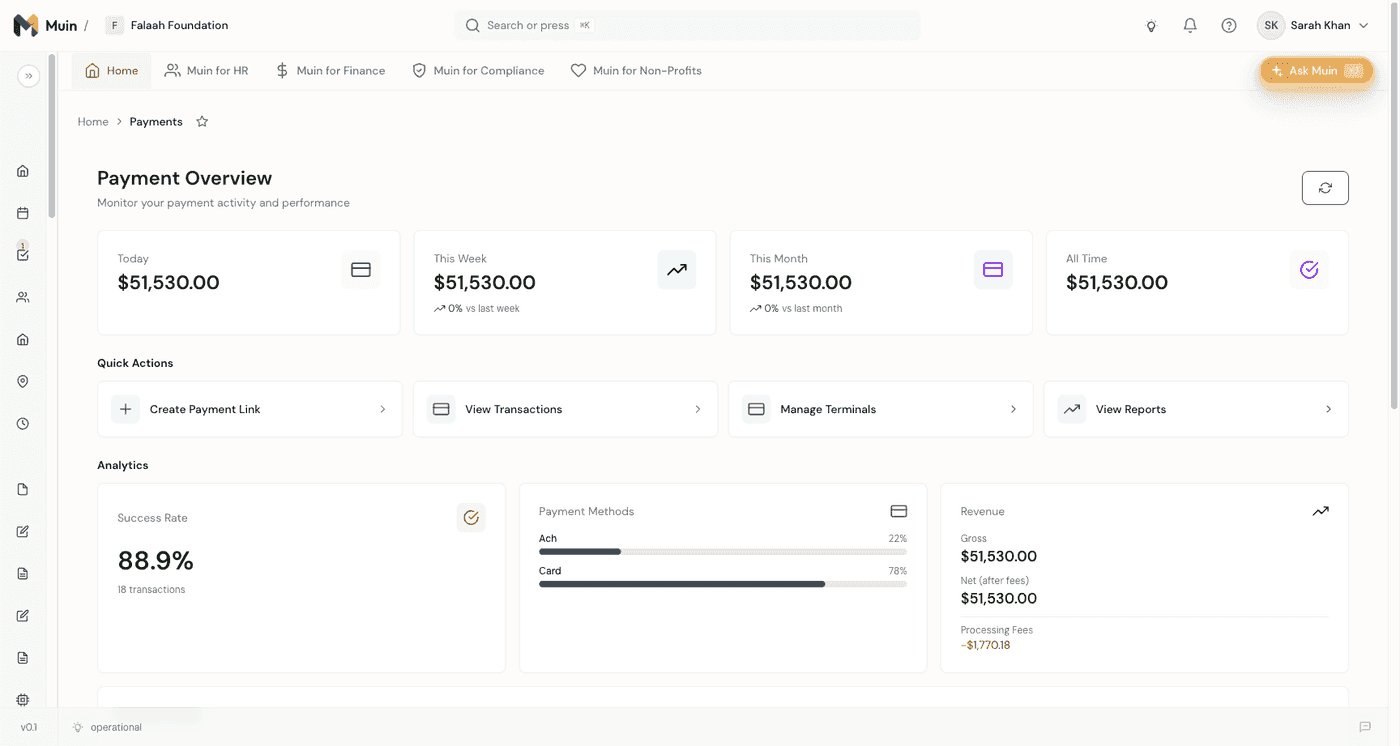Click the lightbulb tips icon

[1151, 26]
